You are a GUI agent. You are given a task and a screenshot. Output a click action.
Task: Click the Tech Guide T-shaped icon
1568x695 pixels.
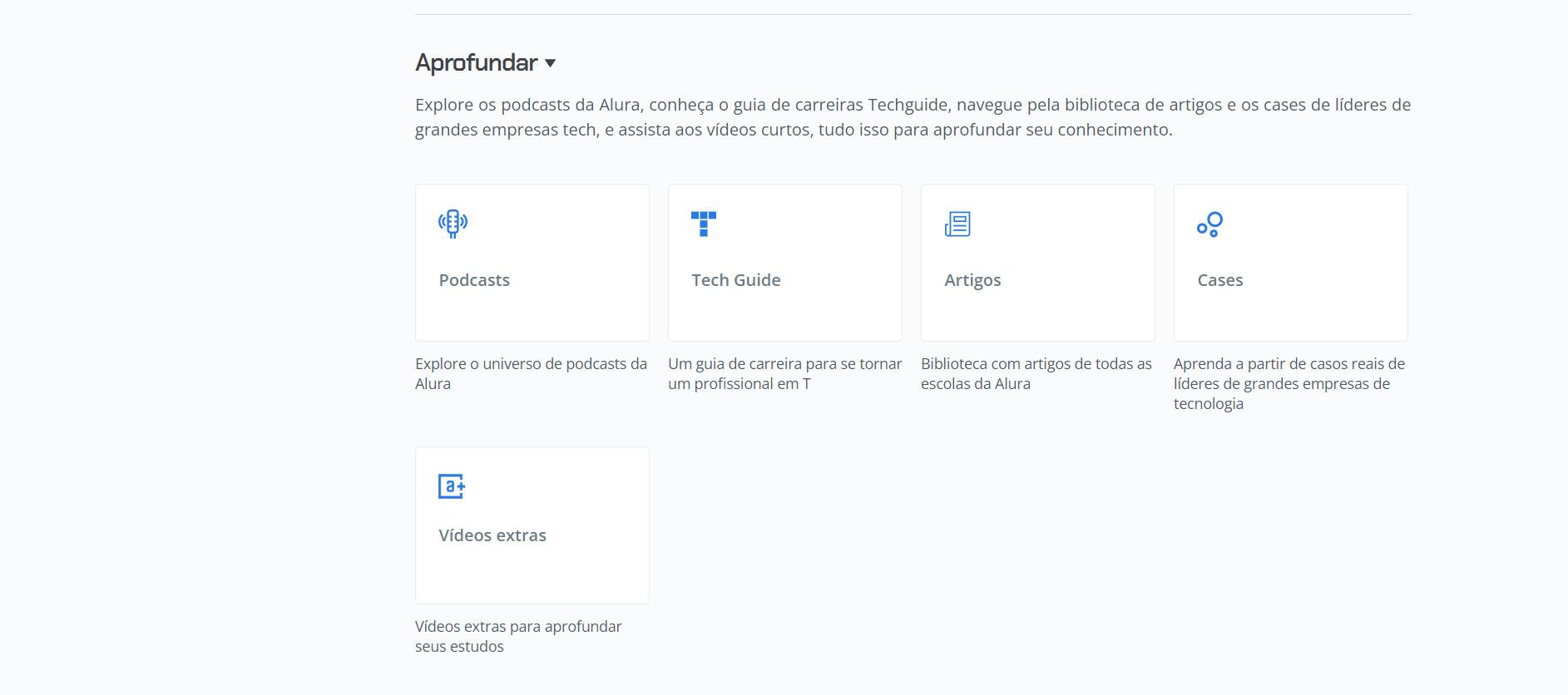[x=704, y=224]
